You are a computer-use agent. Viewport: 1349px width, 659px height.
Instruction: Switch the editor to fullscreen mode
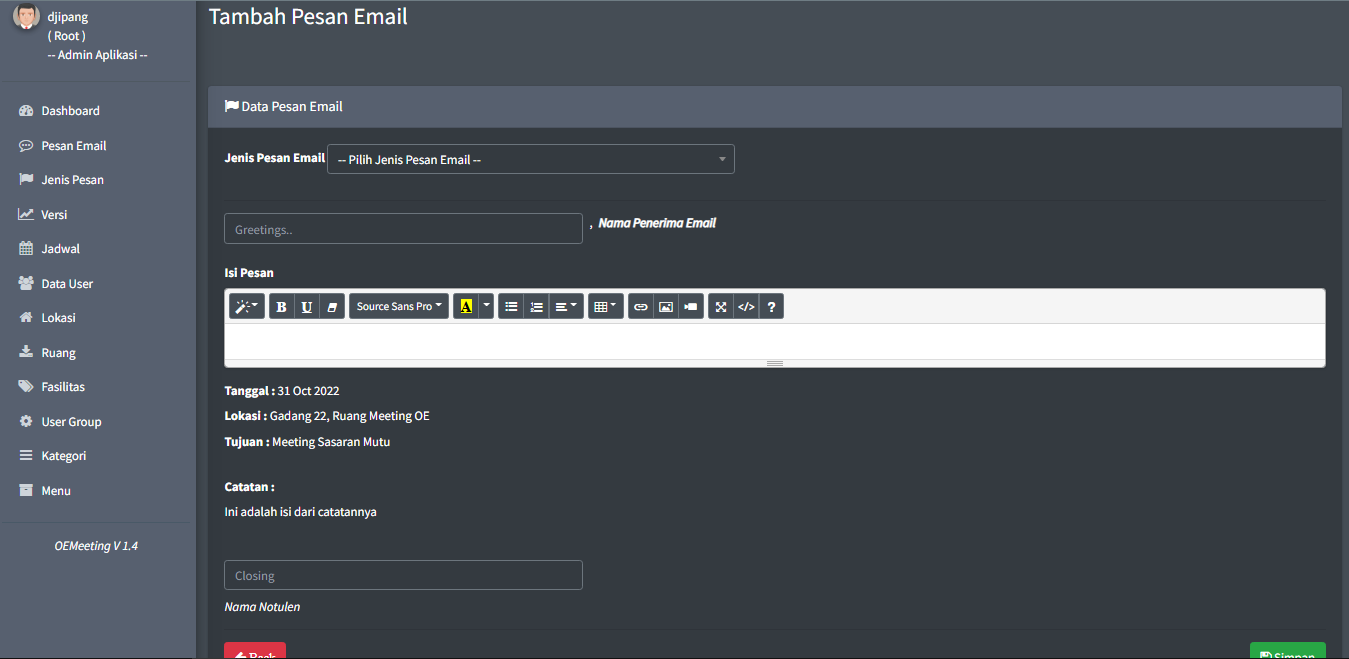721,307
